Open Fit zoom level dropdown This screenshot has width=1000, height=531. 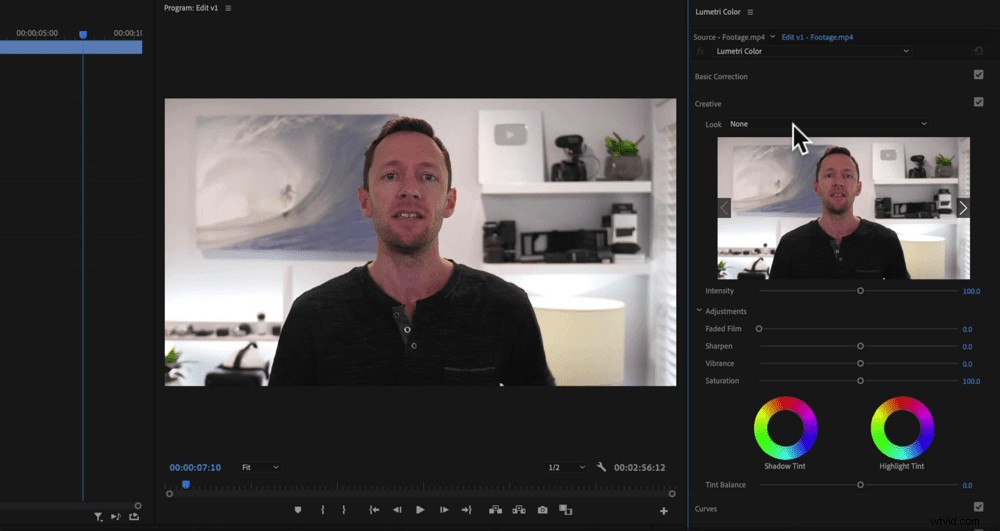(260, 467)
